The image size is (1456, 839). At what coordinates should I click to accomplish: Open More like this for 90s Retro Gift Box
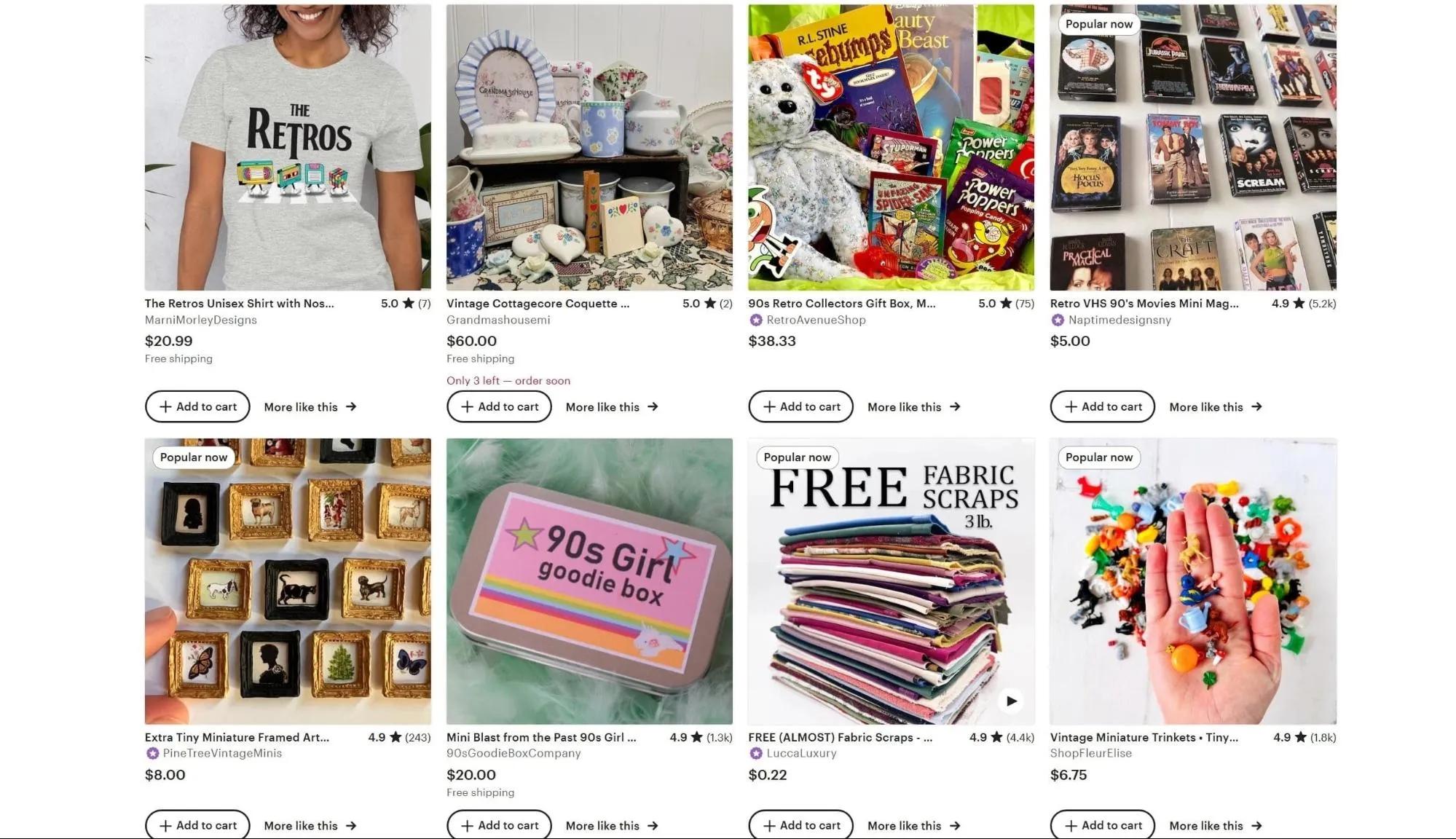click(x=913, y=406)
